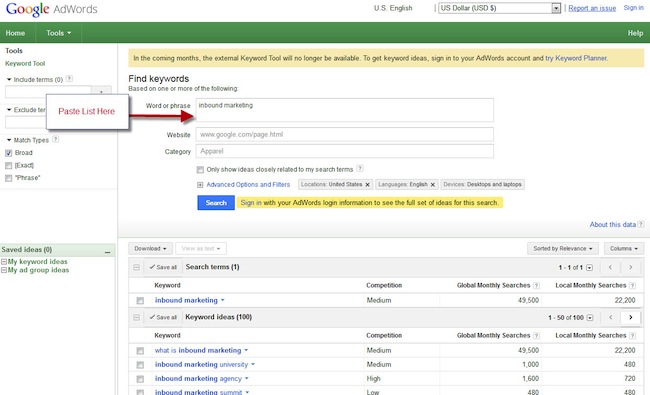Open the Tools dropdown menu
This screenshot has height=395, width=650.
[x=58, y=33]
